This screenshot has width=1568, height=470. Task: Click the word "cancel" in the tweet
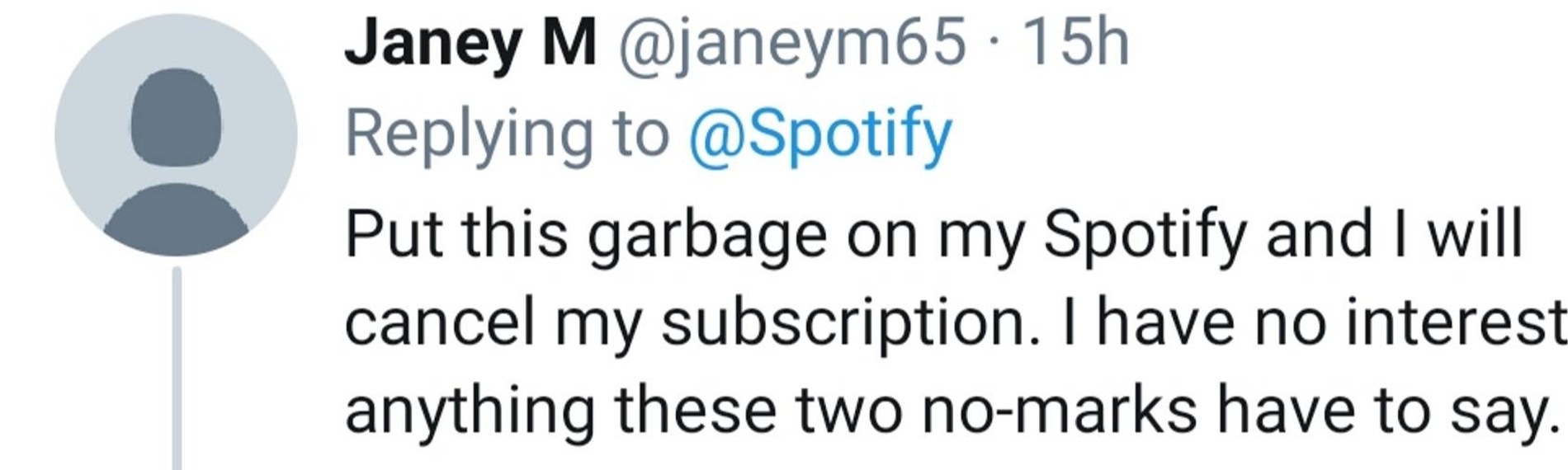[439, 322]
